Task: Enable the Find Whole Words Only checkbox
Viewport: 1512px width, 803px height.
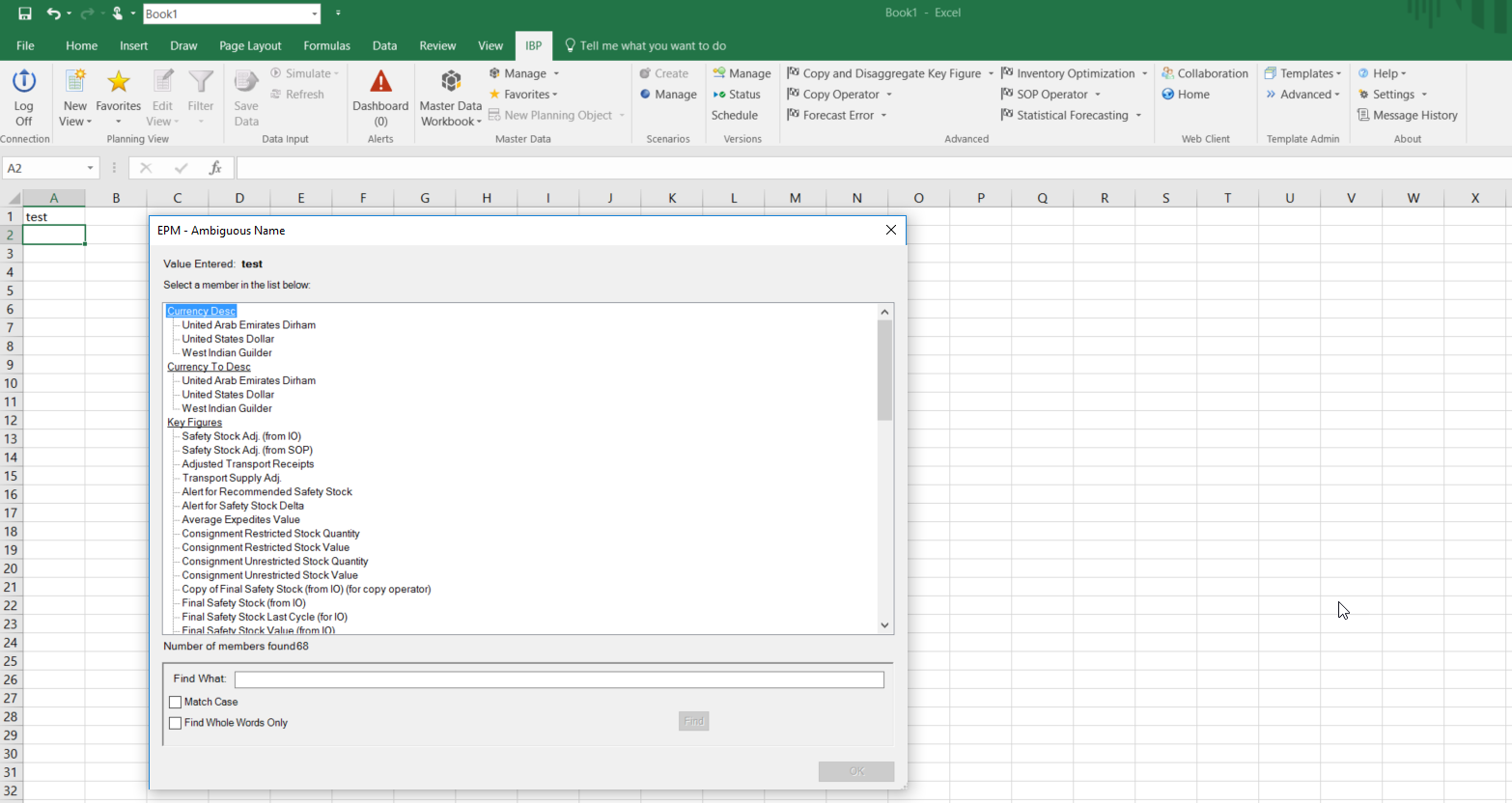Action: (x=176, y=723)
